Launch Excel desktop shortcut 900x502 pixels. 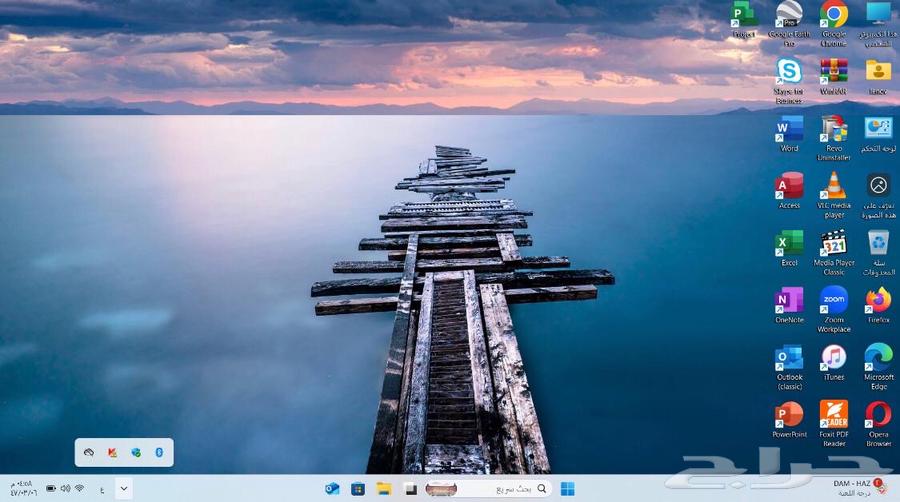pos(789,248)
